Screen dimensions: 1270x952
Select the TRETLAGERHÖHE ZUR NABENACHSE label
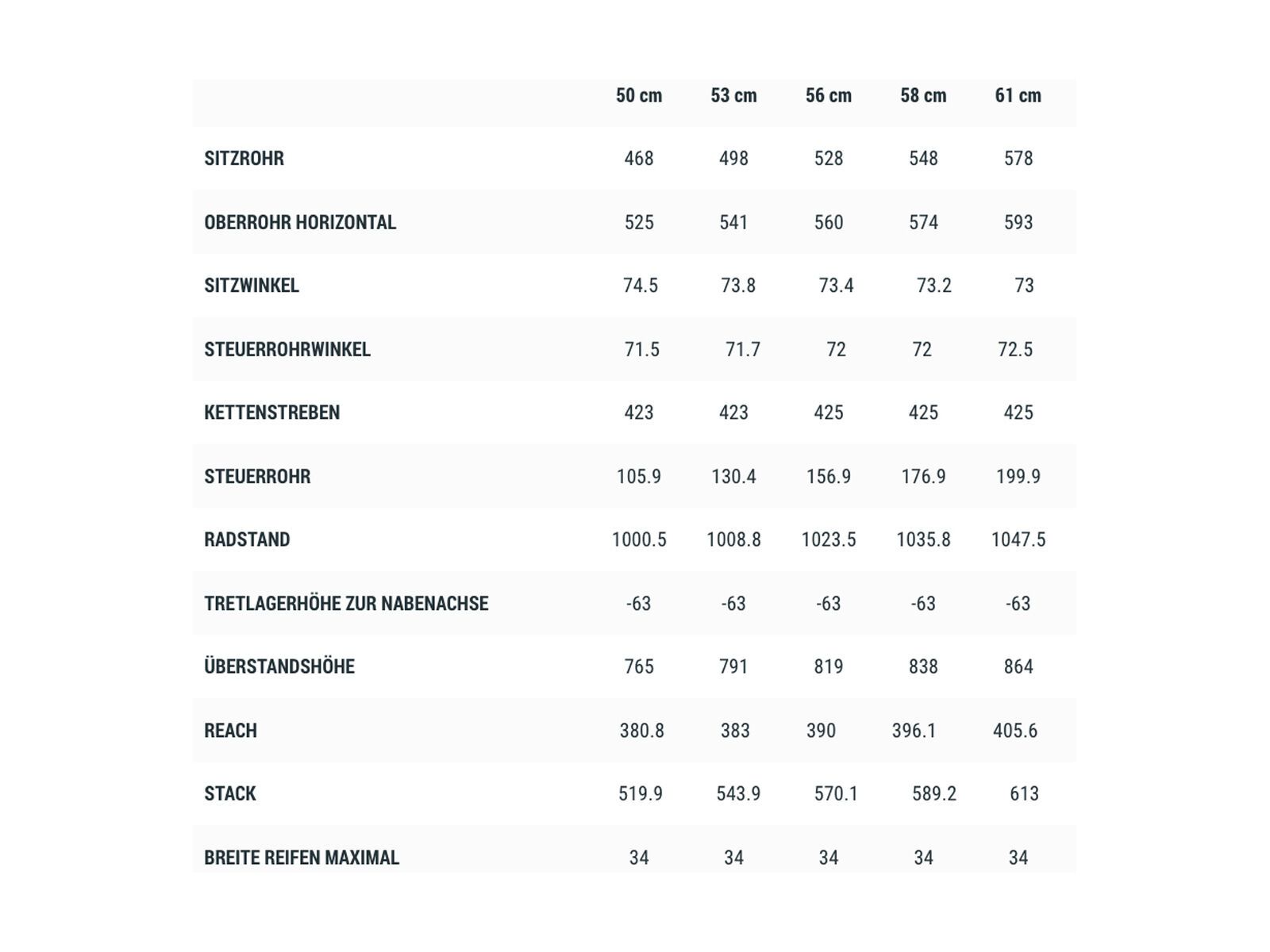[x=346, y=603]
